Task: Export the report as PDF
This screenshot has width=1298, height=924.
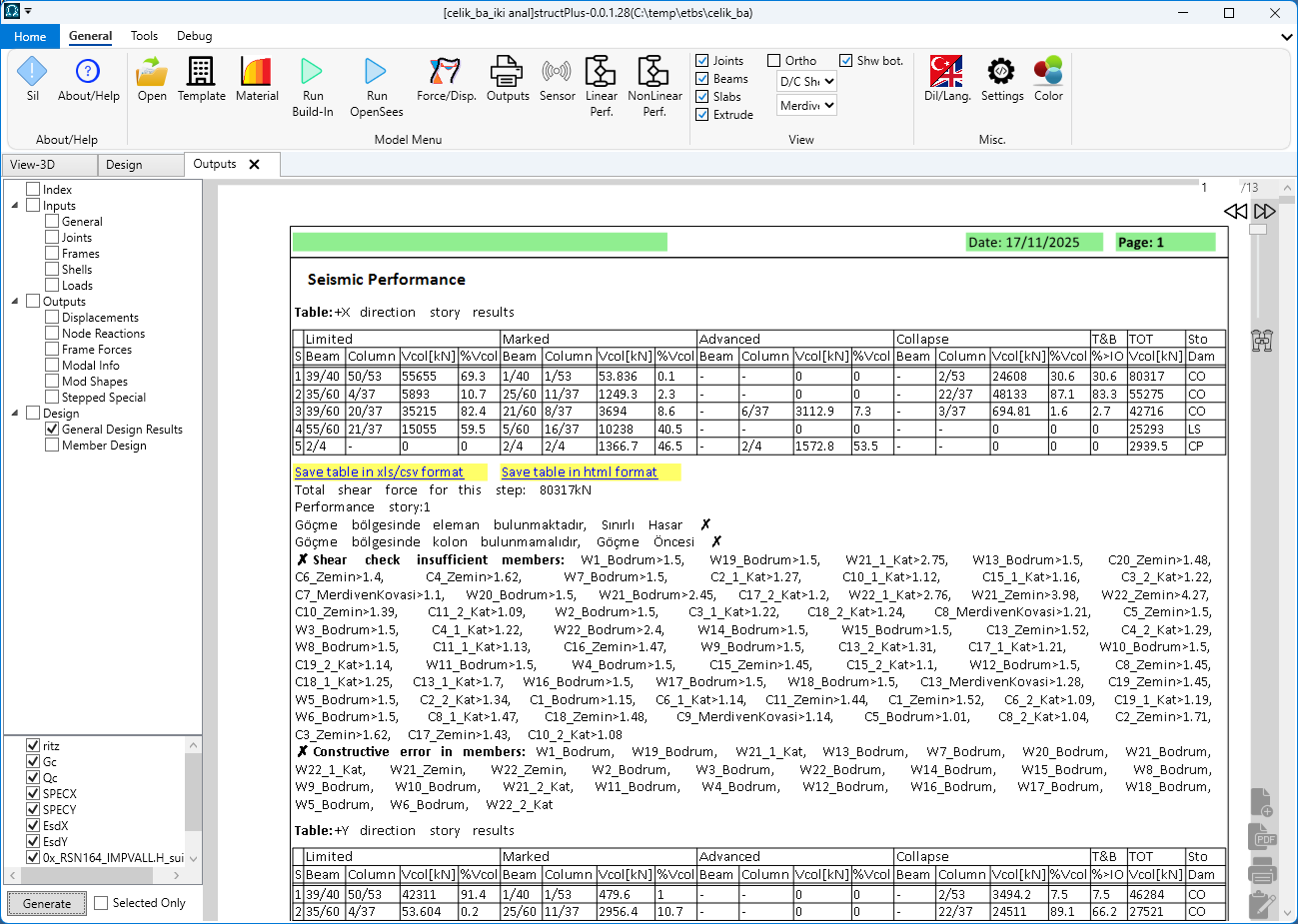Action: [1262, 837]
